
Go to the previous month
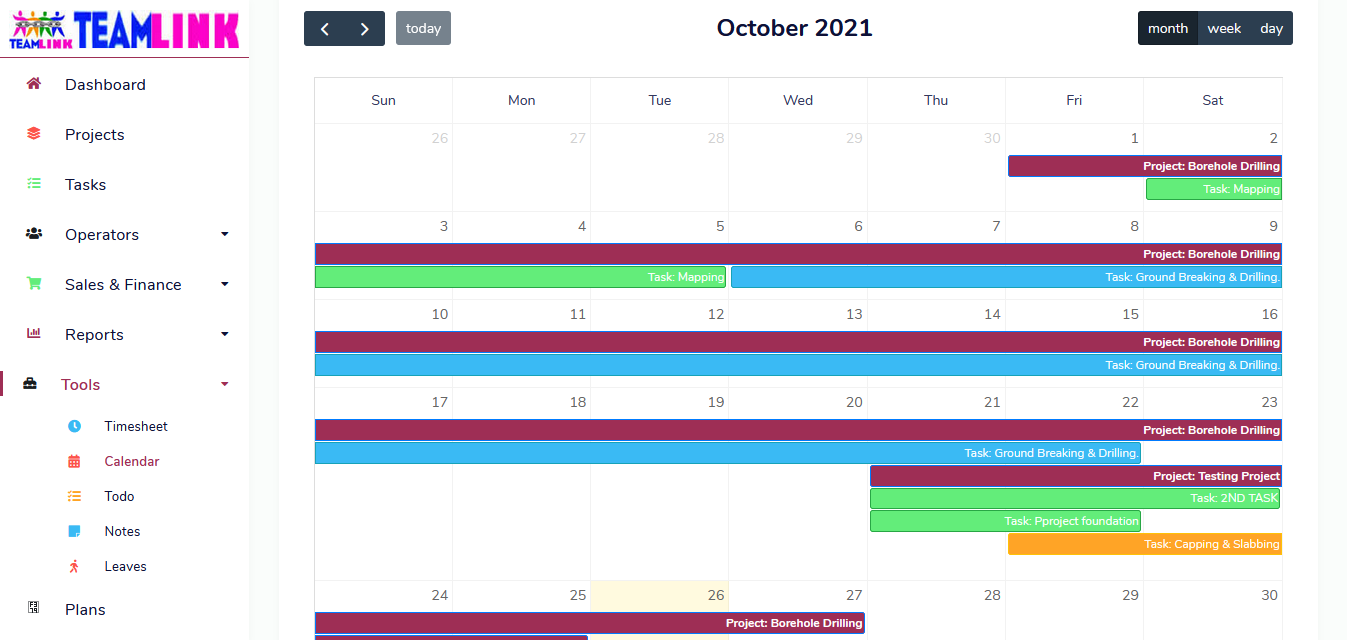click(x=325, y=29)
